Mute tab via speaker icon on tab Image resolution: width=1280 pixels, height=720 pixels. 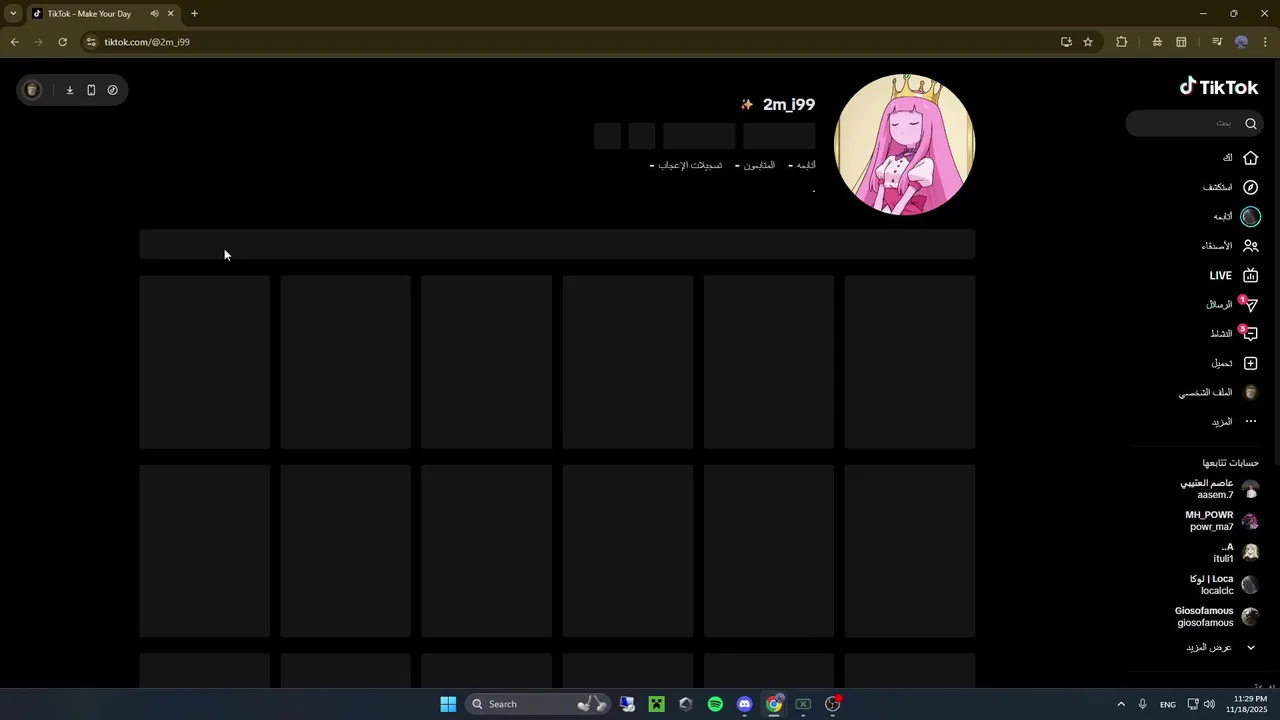coord(154,14)
